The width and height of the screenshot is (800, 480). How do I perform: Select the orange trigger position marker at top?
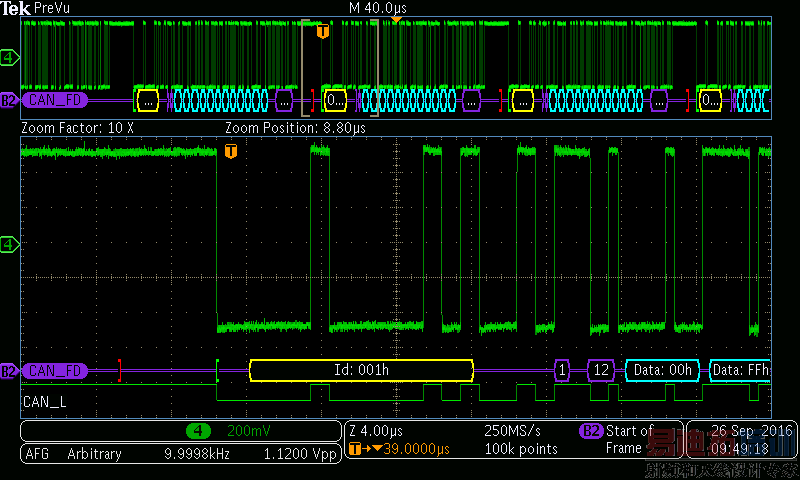(397, 19)
